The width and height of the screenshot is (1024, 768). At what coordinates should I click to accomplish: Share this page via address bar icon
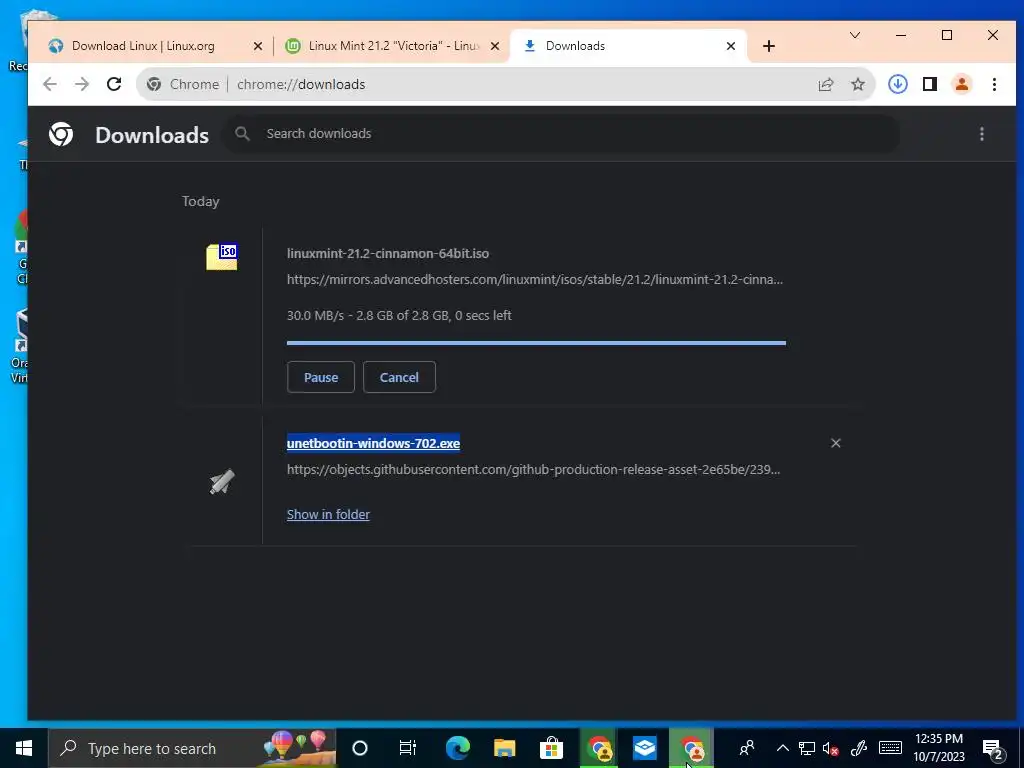[826, 84]
